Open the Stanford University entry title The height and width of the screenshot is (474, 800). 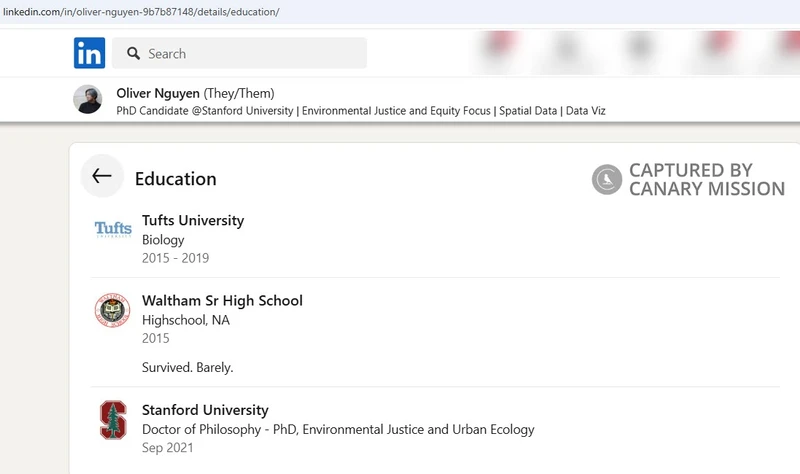pos(205,410)
